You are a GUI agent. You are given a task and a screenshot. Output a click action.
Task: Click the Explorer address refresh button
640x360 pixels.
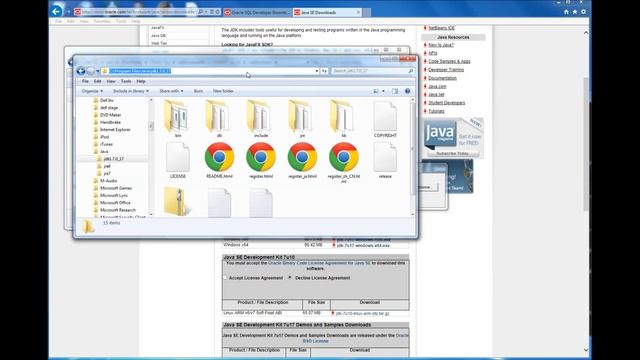(x=324, y=71)
